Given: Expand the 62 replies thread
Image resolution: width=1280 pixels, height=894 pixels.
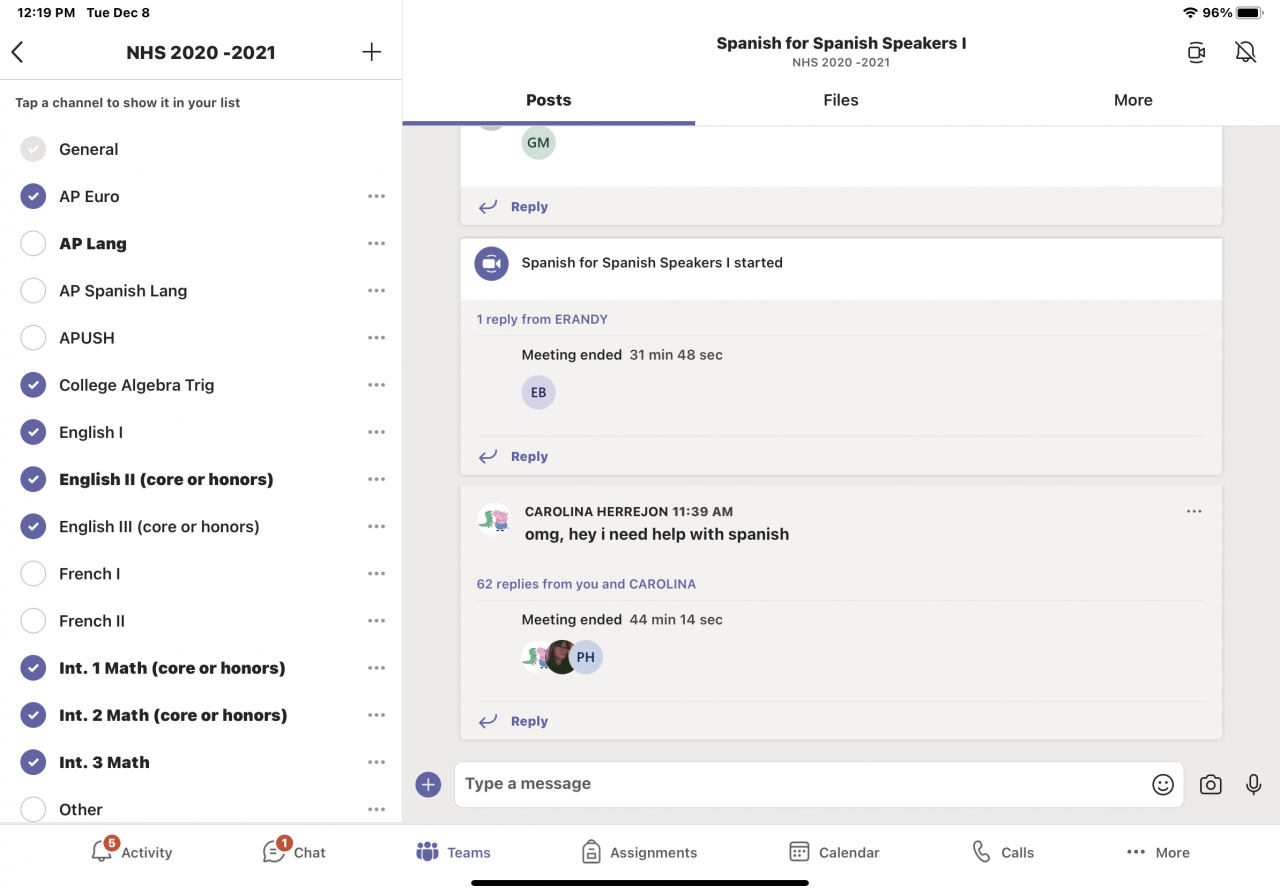Looking at the screenshot, I should pos(586,584).
